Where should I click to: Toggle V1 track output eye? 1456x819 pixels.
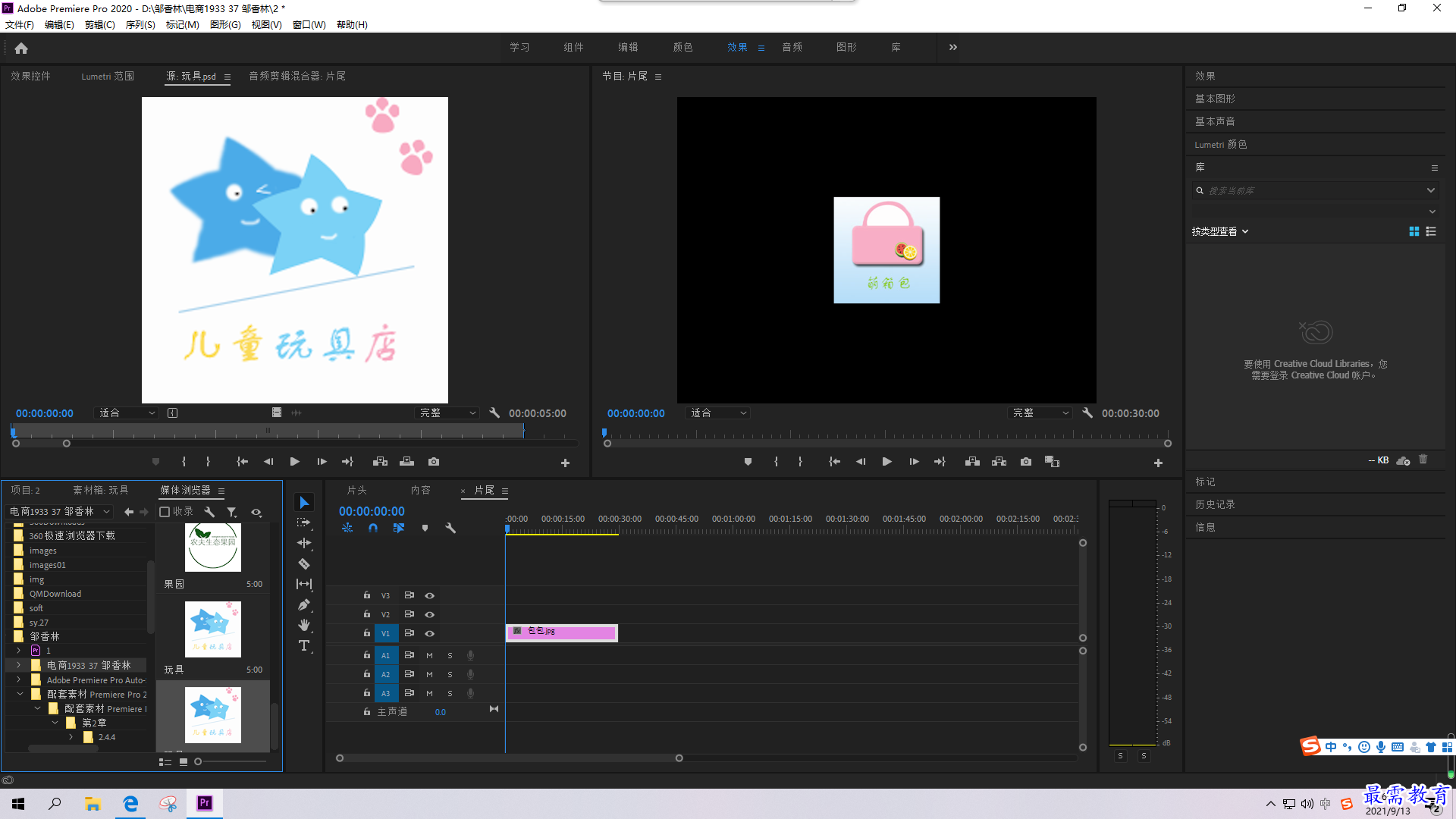[x=429, y=634]
